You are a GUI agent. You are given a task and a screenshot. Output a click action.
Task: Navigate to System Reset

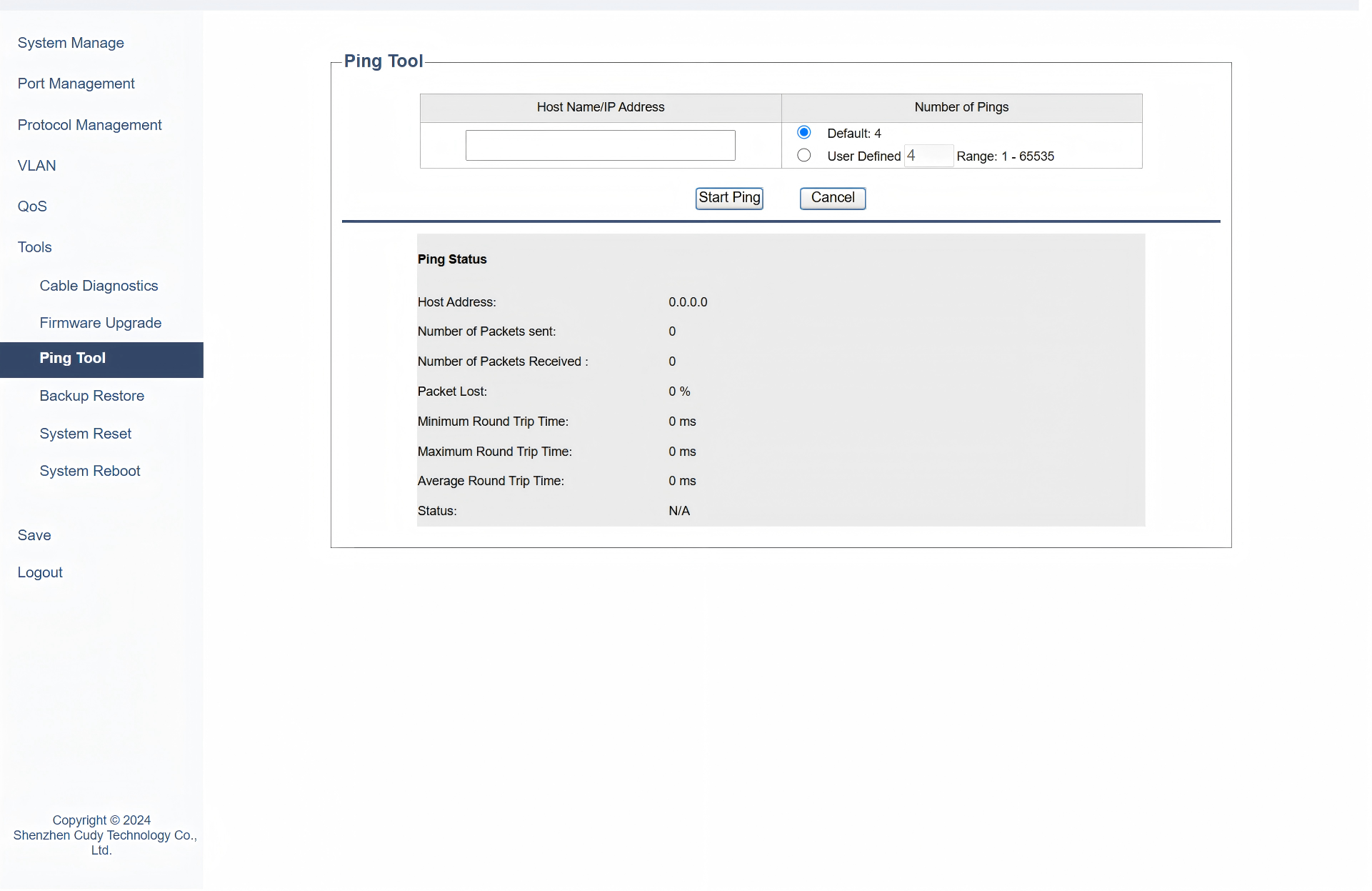coord(85,434)
